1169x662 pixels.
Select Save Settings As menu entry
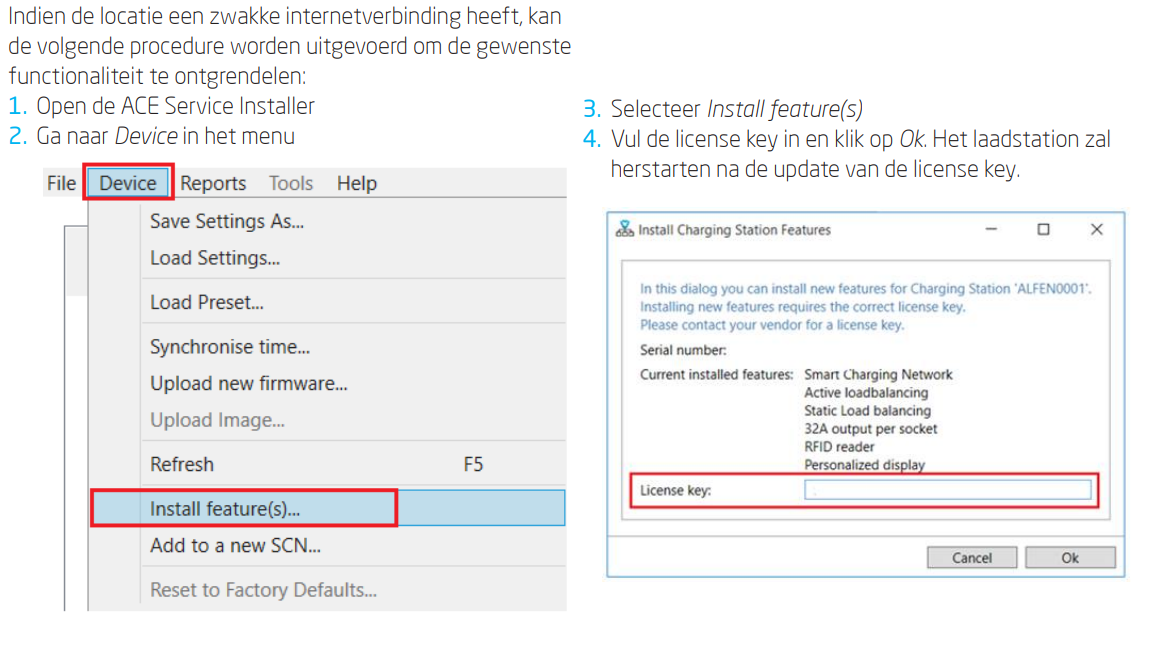pos(227,222)
